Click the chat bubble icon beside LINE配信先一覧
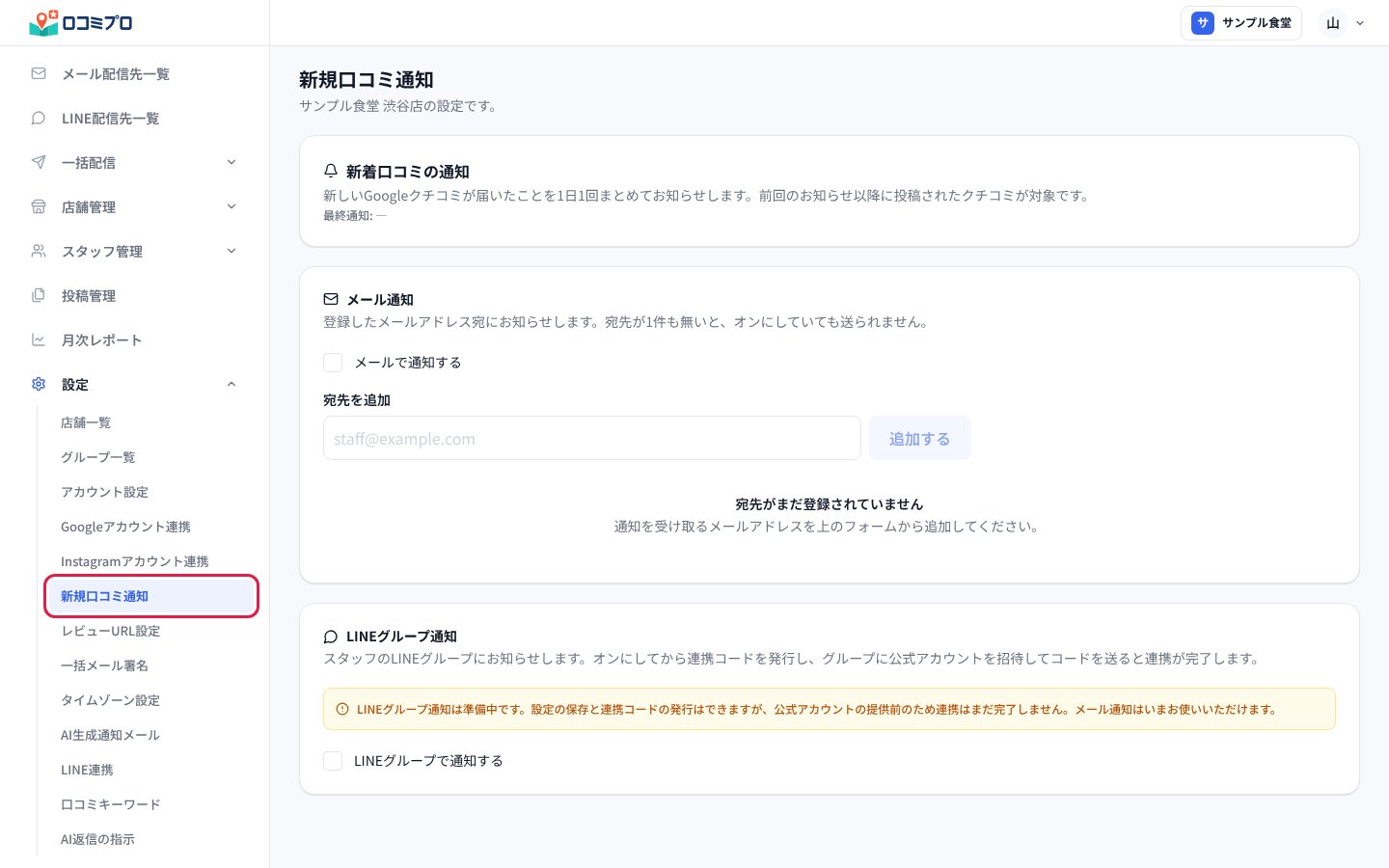 (39, 118)
